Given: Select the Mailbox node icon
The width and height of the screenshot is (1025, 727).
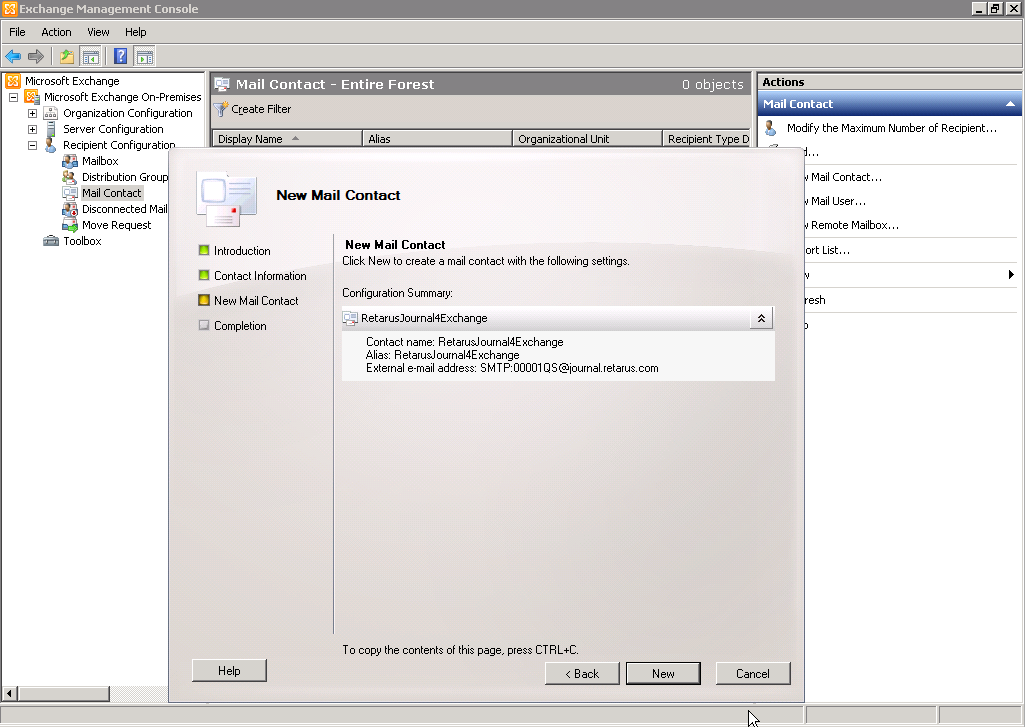Looking at the screenshot, I should [x=69, y=161].
